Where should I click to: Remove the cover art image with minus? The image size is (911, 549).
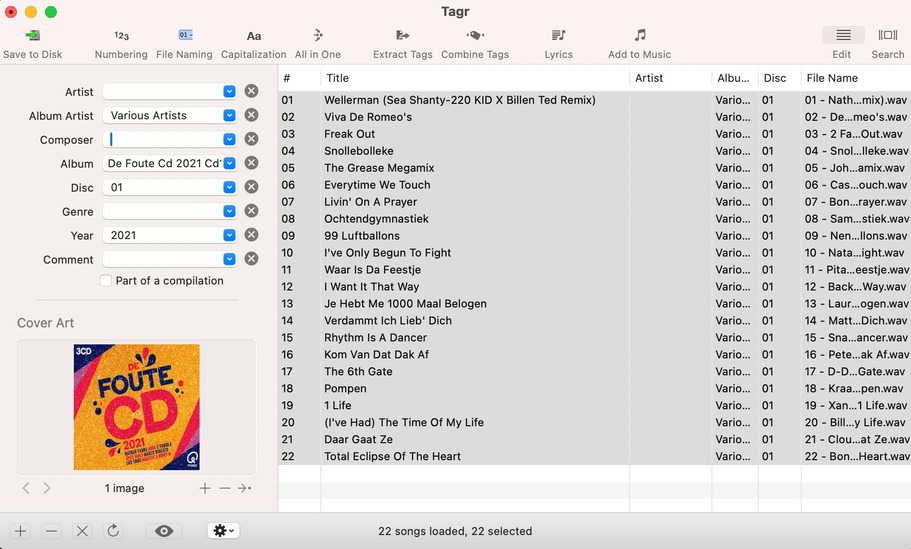(x=225, y=488)
